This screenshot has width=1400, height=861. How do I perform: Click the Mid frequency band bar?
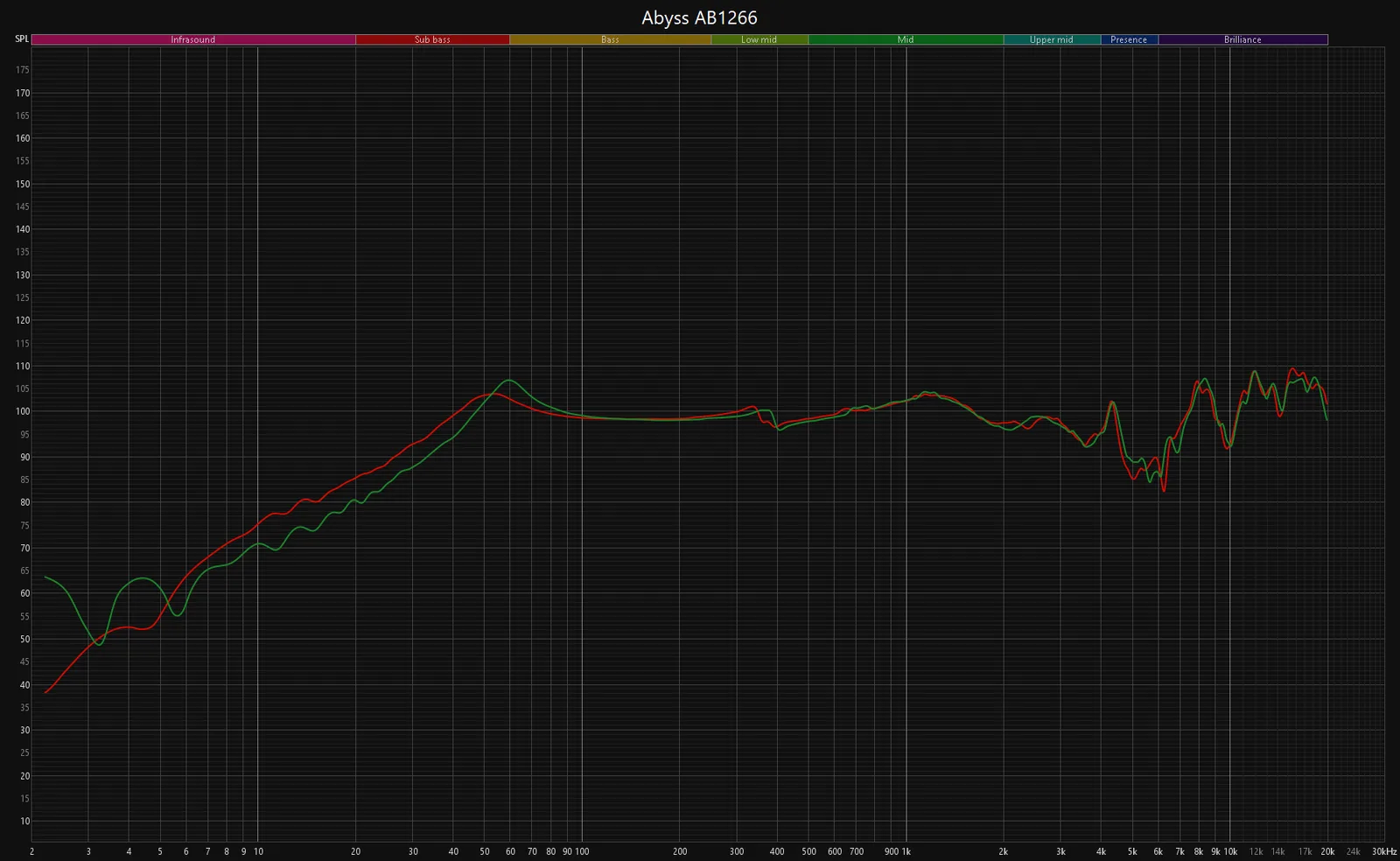(x=905, y=39)
